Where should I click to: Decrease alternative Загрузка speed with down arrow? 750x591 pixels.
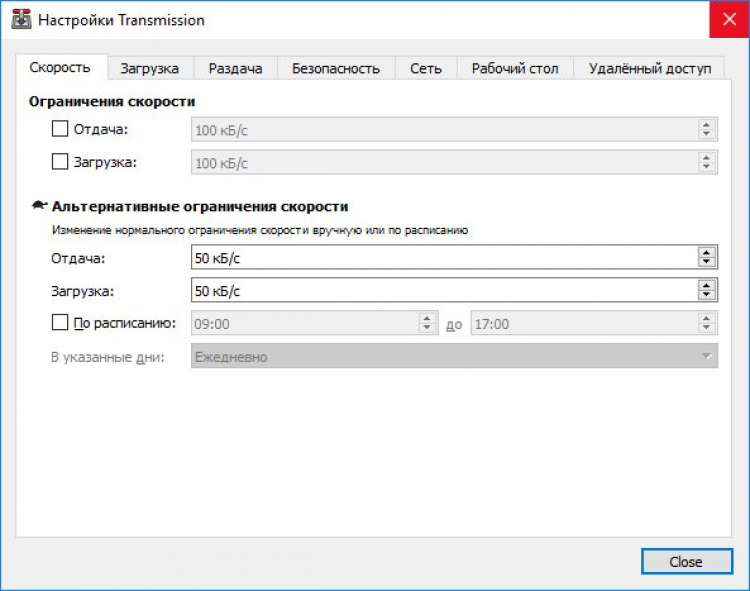pyautogui.click(x=706, y=295)
